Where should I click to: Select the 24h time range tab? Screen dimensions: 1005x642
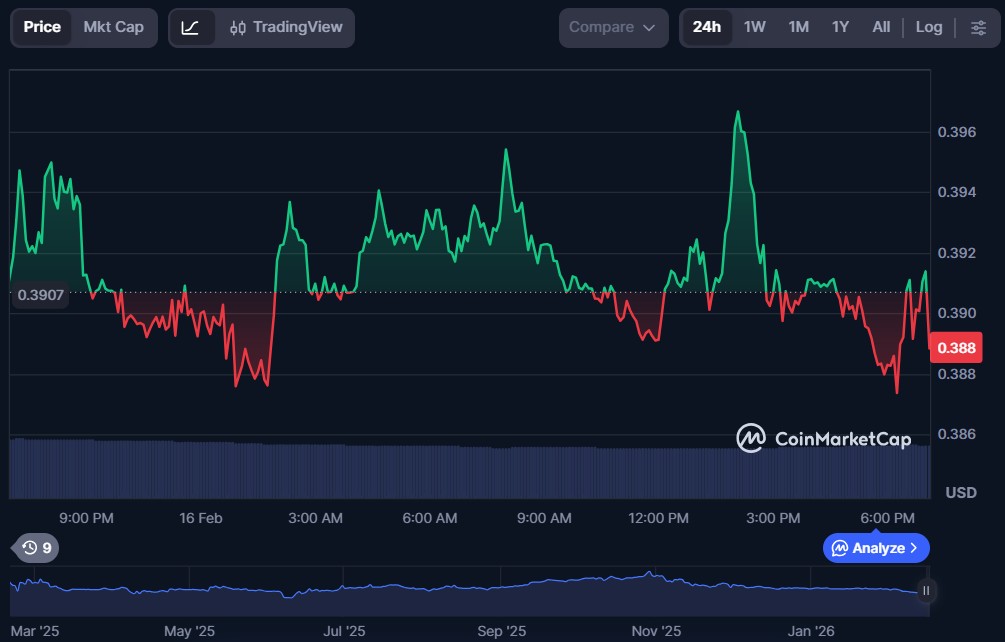[706, 27]
